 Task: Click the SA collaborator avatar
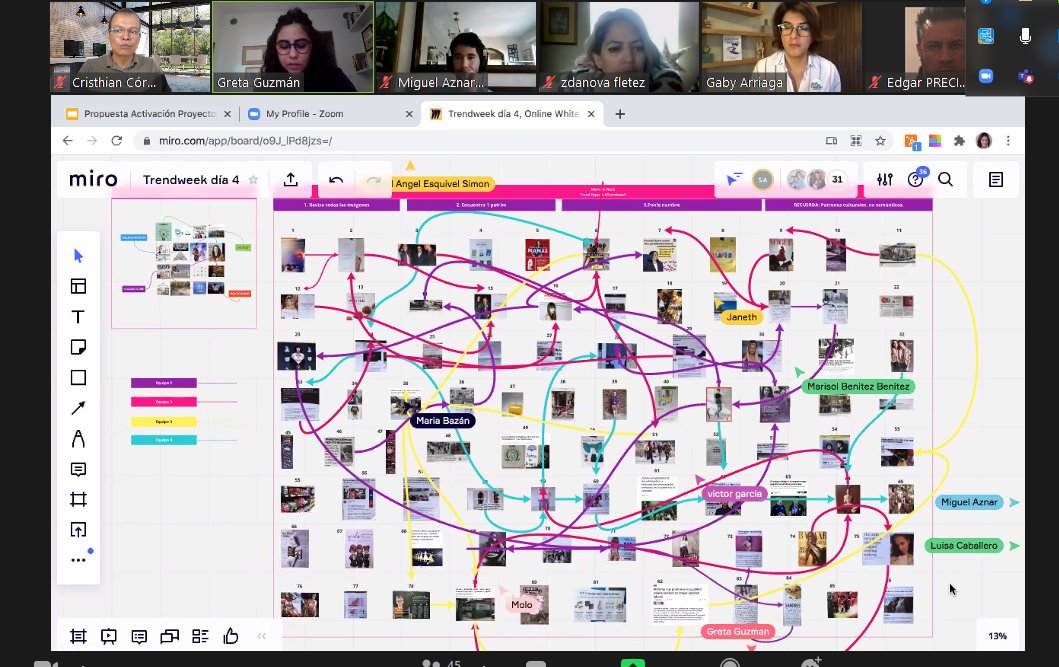(x=763, y=180)
